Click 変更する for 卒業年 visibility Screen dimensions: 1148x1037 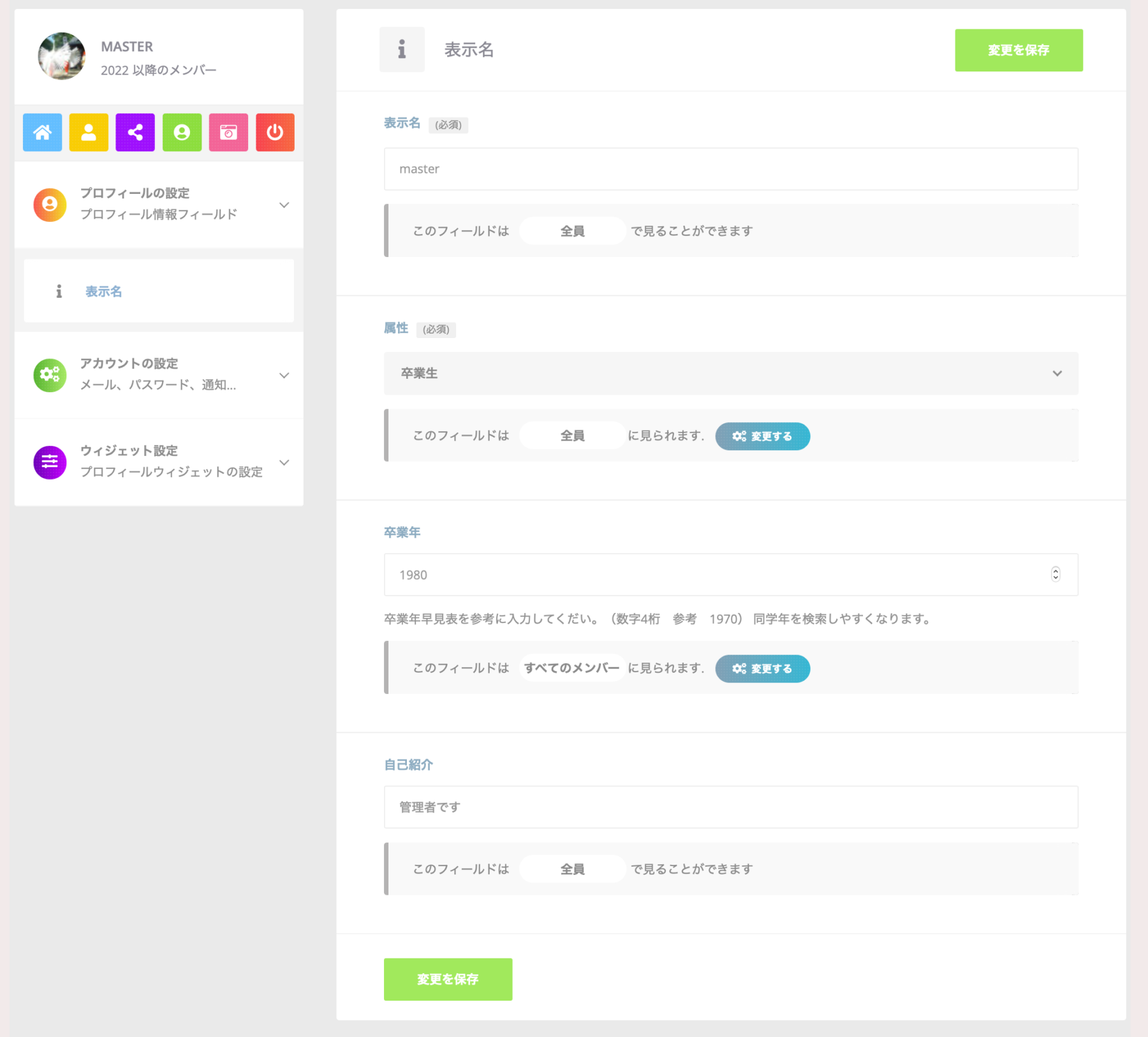(x=762, y=668)
